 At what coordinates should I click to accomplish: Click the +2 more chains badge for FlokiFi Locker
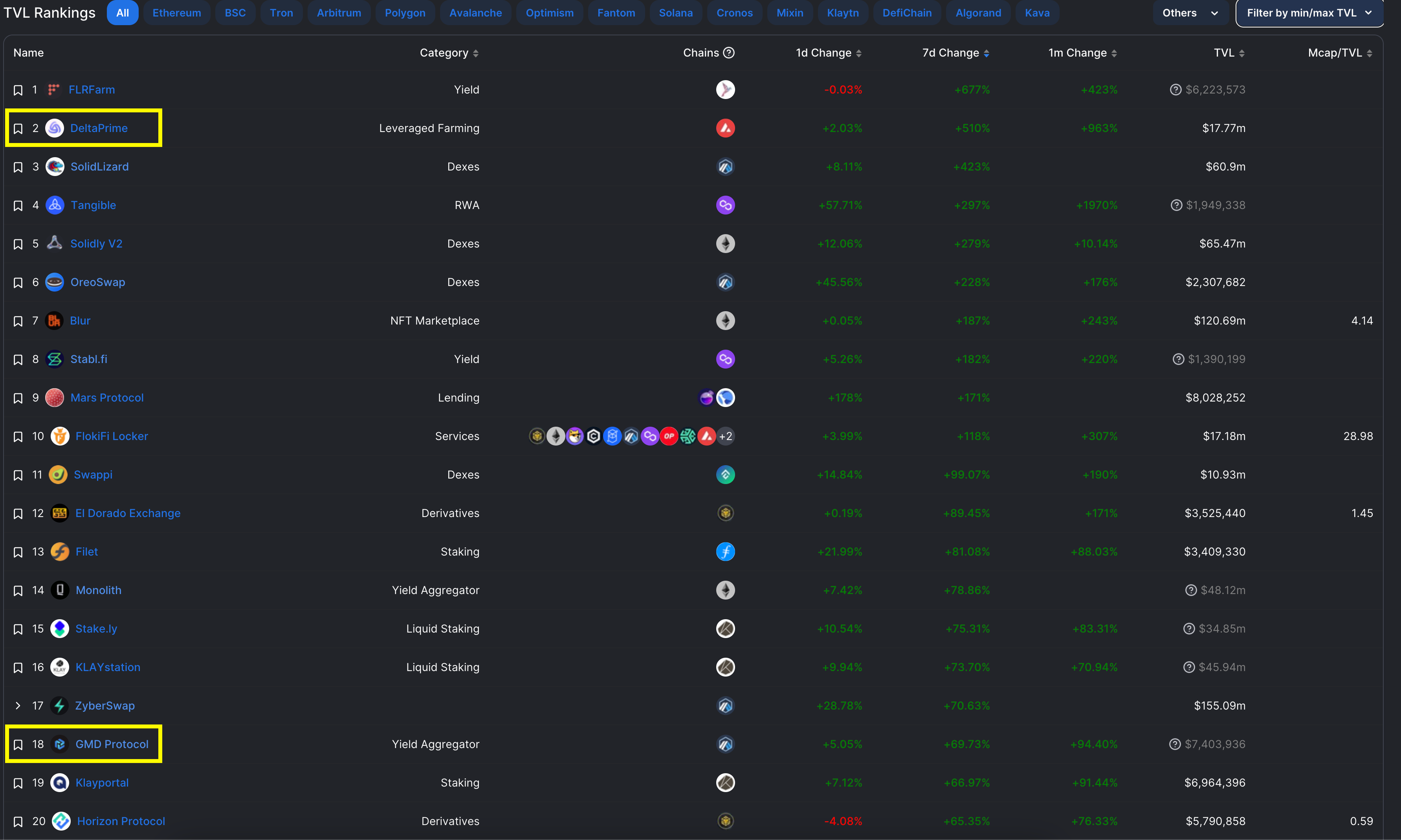725,437
